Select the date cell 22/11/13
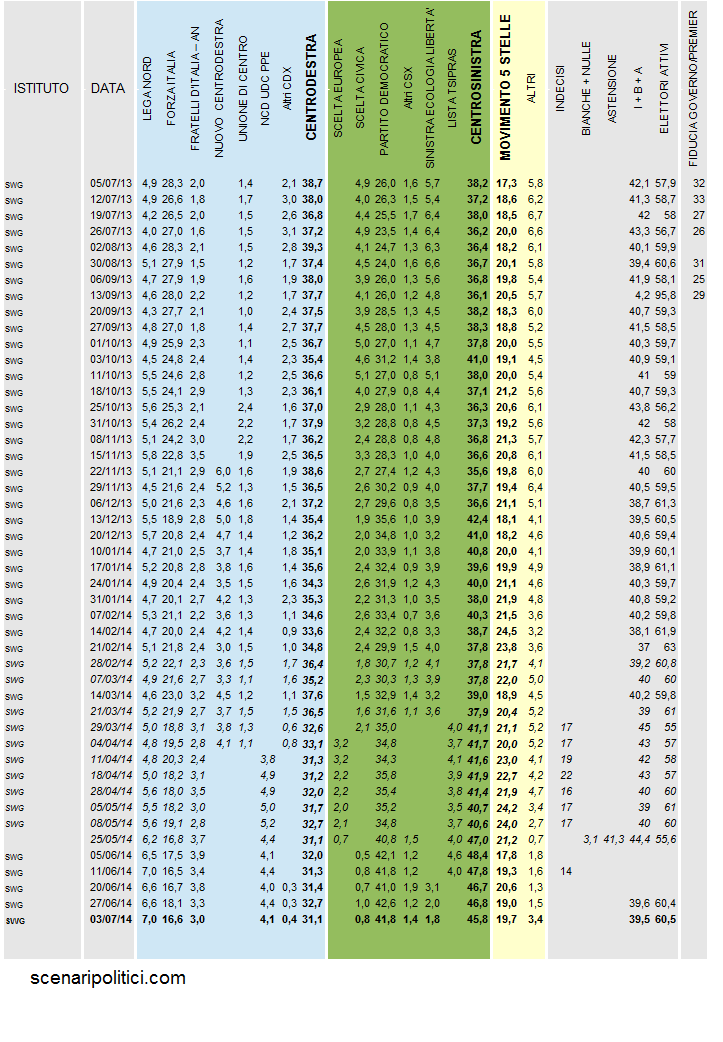 (111, 471)
